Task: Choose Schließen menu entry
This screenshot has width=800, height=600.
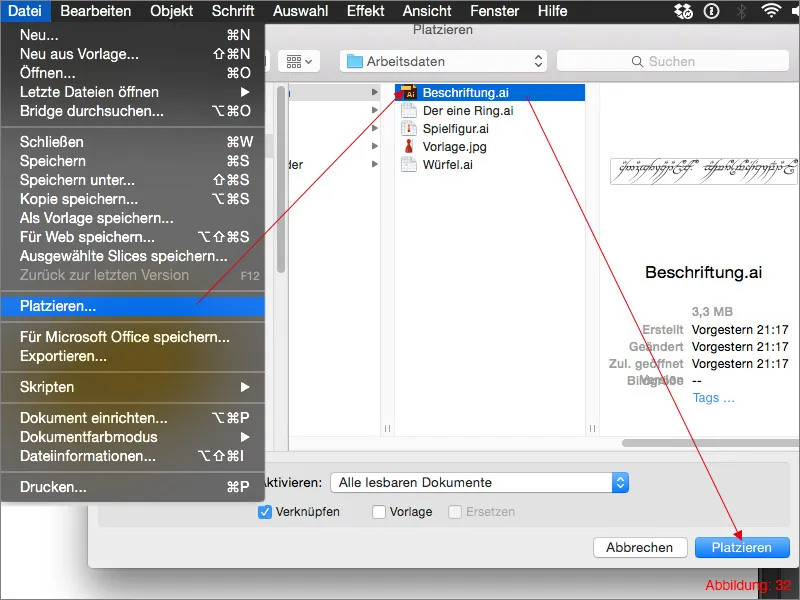Action: pos(133,142)
